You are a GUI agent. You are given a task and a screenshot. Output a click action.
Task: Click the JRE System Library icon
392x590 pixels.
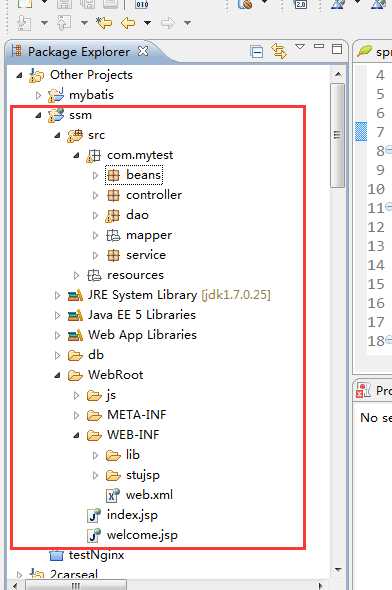[x=75, y=295]
